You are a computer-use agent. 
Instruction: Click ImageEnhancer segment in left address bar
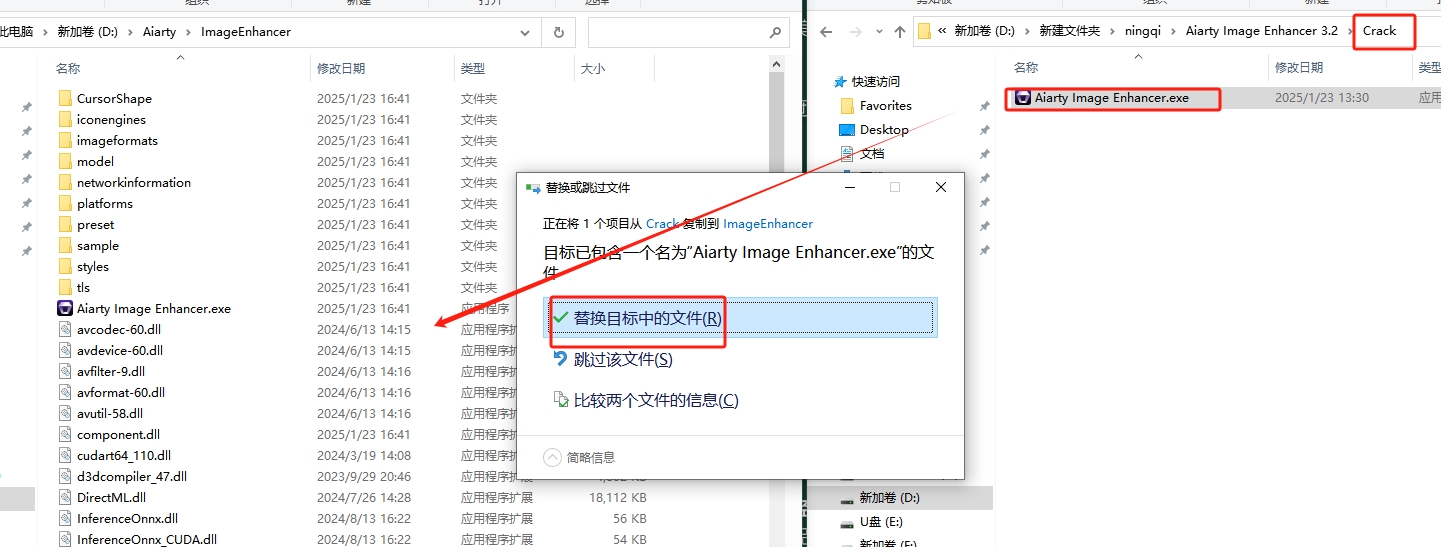246,32
